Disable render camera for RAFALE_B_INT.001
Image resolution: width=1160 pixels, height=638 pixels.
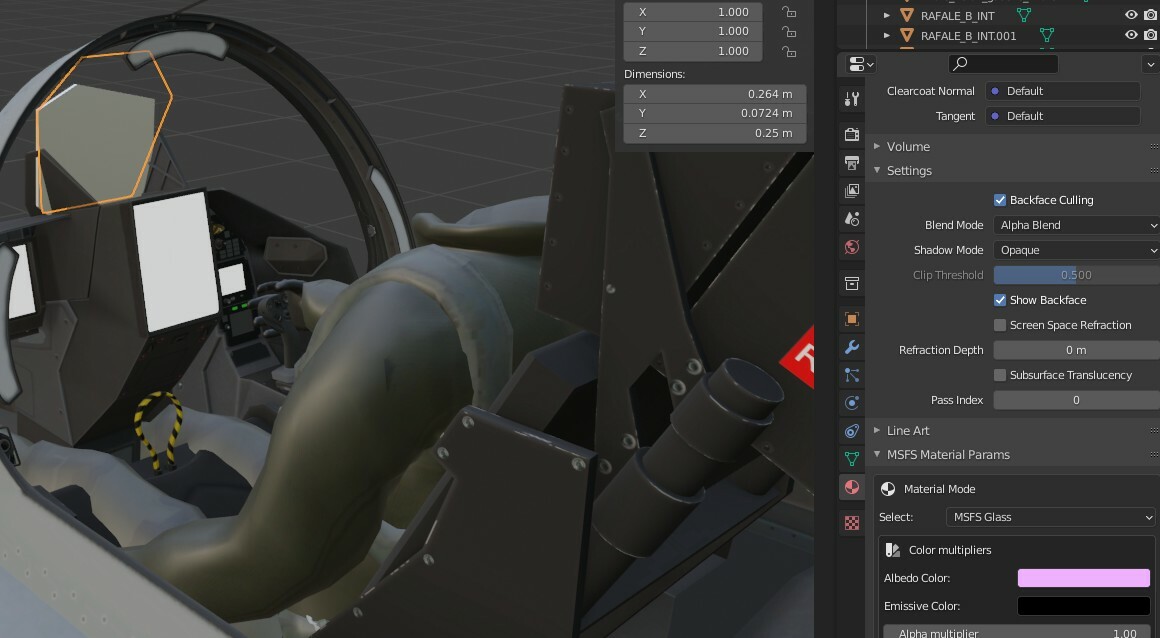click(x=1150, y=35)
